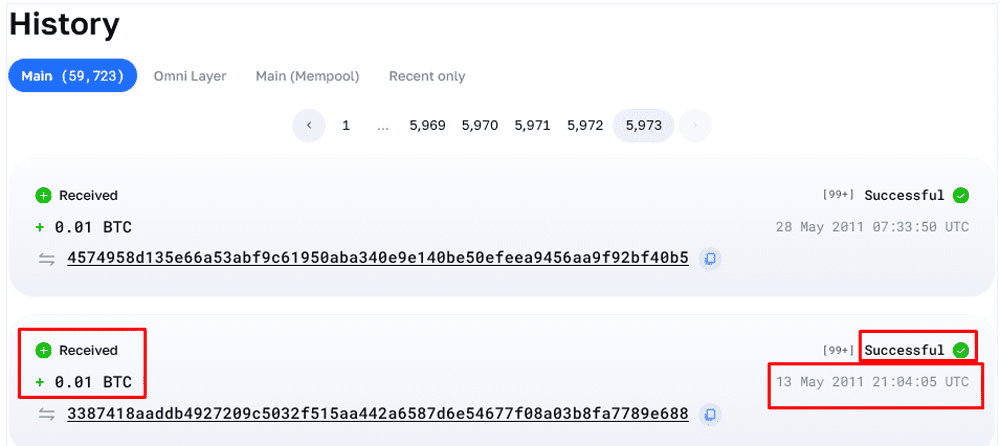The width and height of the screenshot is (1000, 446).
Task: Expand the pagination ellipsis
Action: coord(383,126)
